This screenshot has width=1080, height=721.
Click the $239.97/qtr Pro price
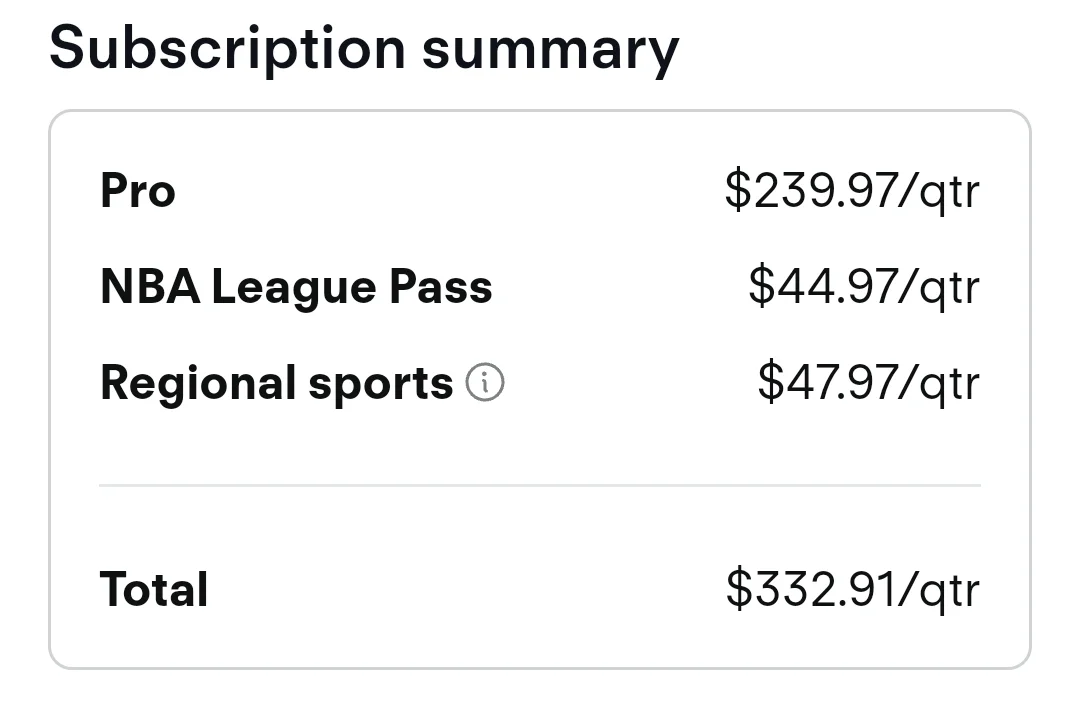852,190
